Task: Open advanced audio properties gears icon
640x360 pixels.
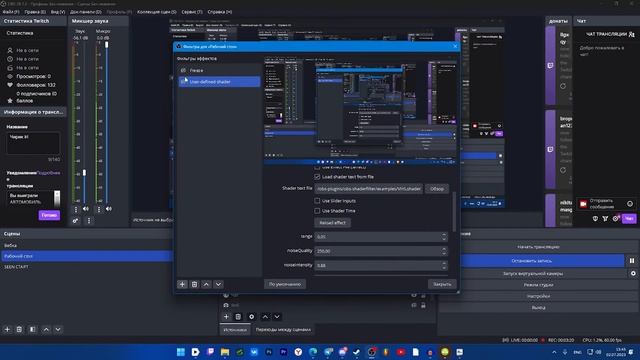Action: (x=76, y=221)
